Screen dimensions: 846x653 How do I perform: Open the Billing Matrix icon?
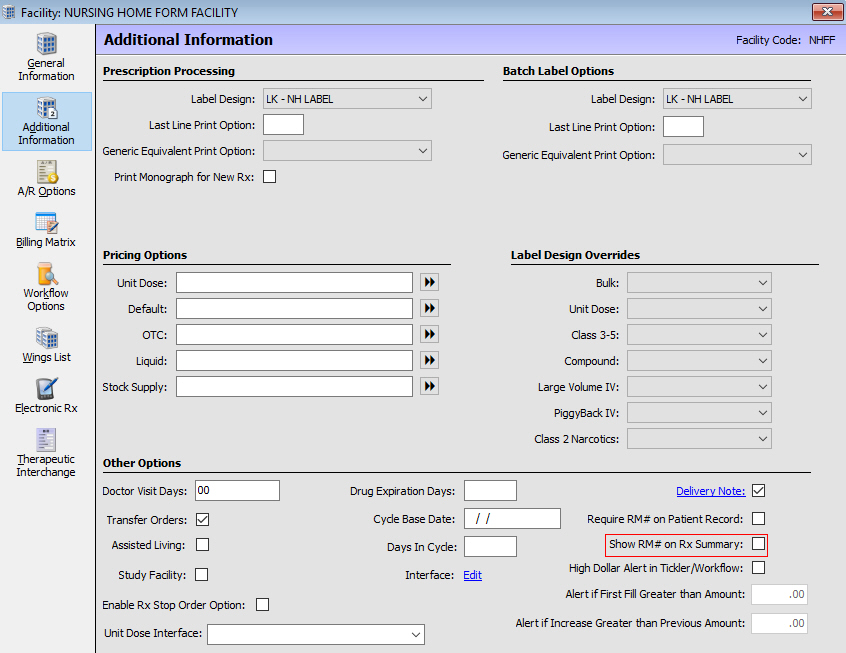(x=46, y=223)
